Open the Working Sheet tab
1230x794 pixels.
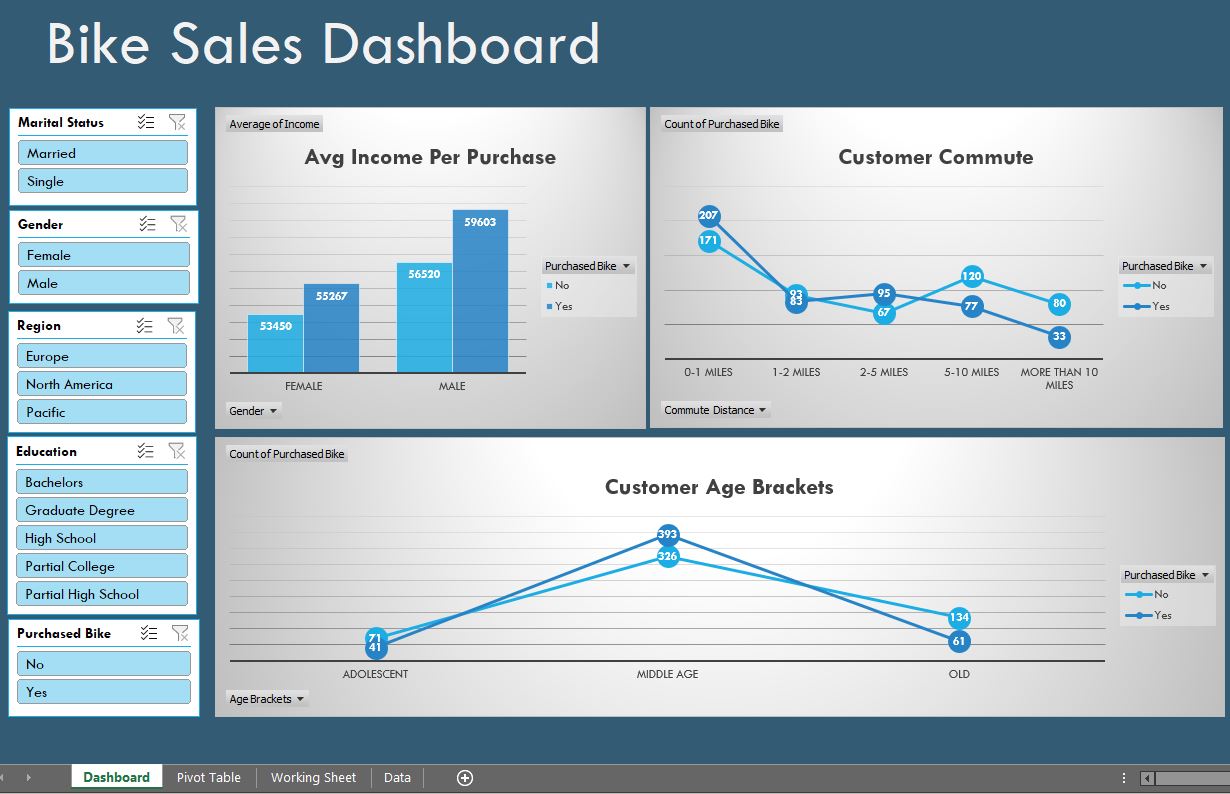pos(313,777)
